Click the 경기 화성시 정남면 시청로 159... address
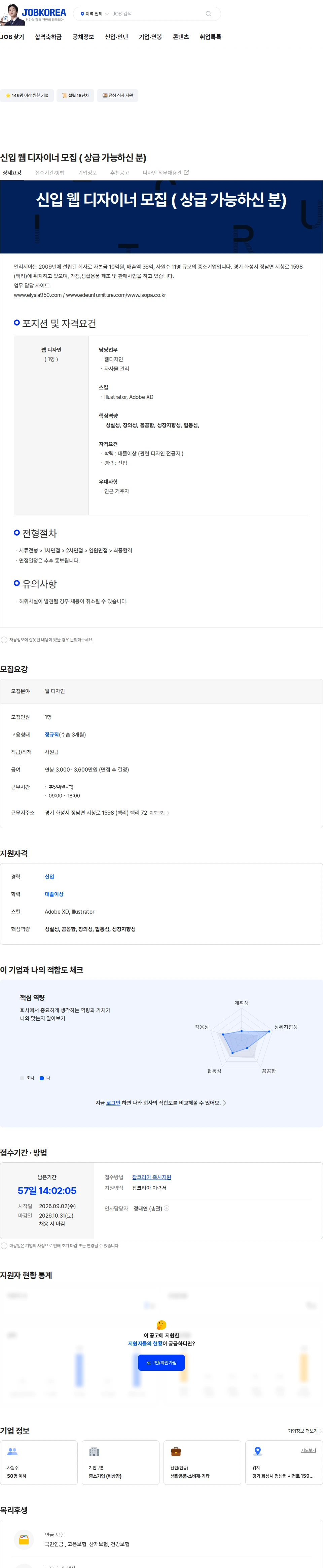Screen dimensions: 323x1568 tap(283, 1475)
